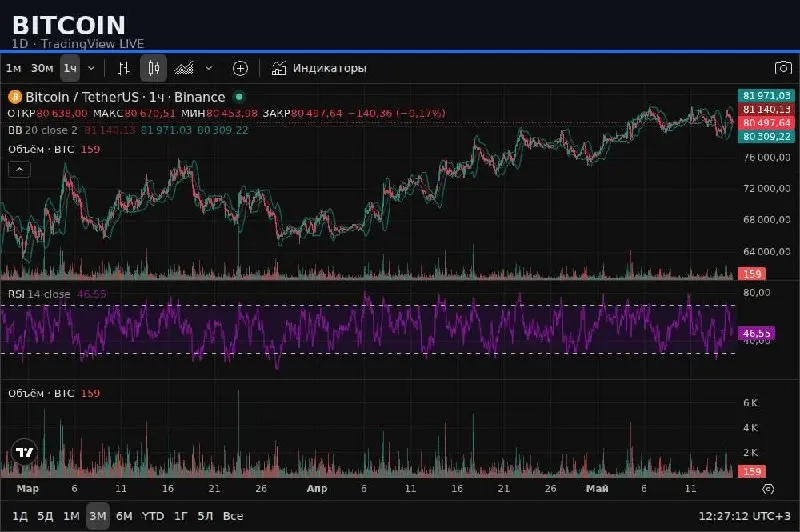The height and width of the screenshot is (532, 800).
Task: Click the green market status dot
Action: (239, 96)
